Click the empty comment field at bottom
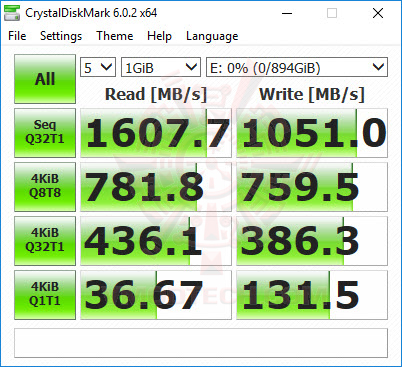The height and width of the screenshot is (367, 402). click(x=201, y=343)
